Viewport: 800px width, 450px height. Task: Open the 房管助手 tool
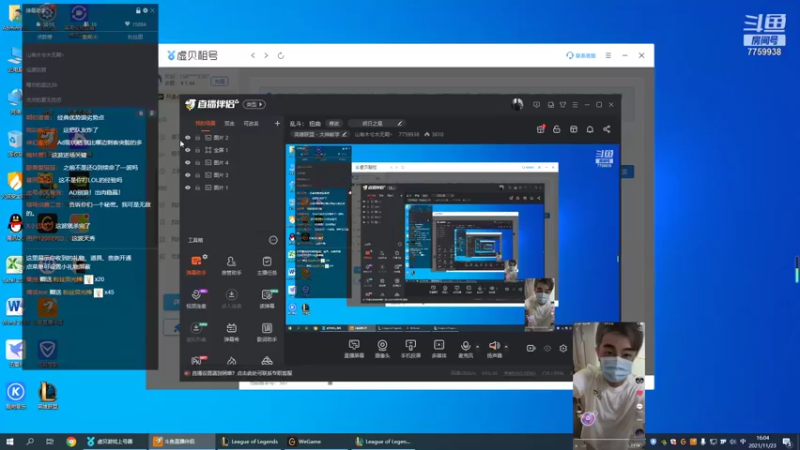point(231,265)
